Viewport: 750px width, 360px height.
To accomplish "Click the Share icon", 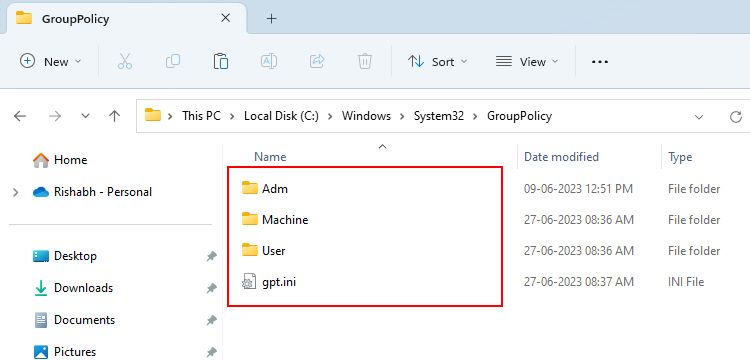I will pos(317,62).
